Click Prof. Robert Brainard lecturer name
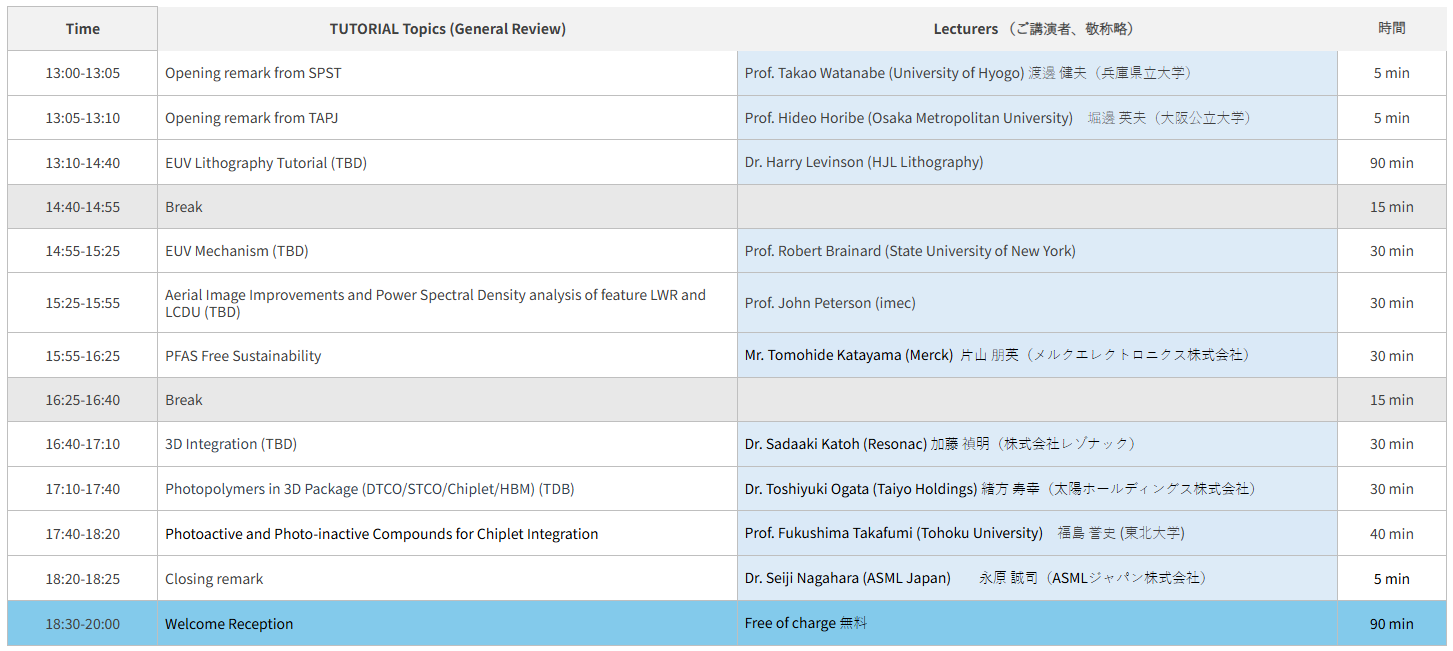 pos(909,251)
